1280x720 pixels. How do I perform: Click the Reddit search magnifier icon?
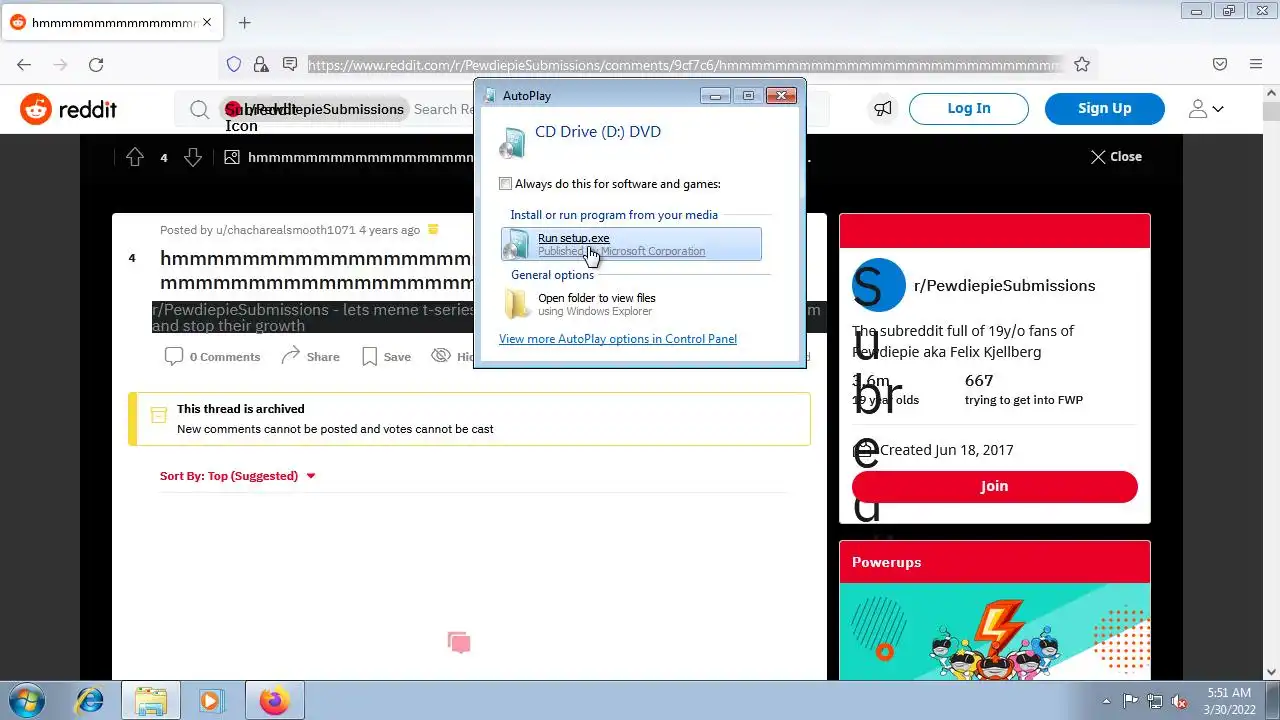[200, 109]
